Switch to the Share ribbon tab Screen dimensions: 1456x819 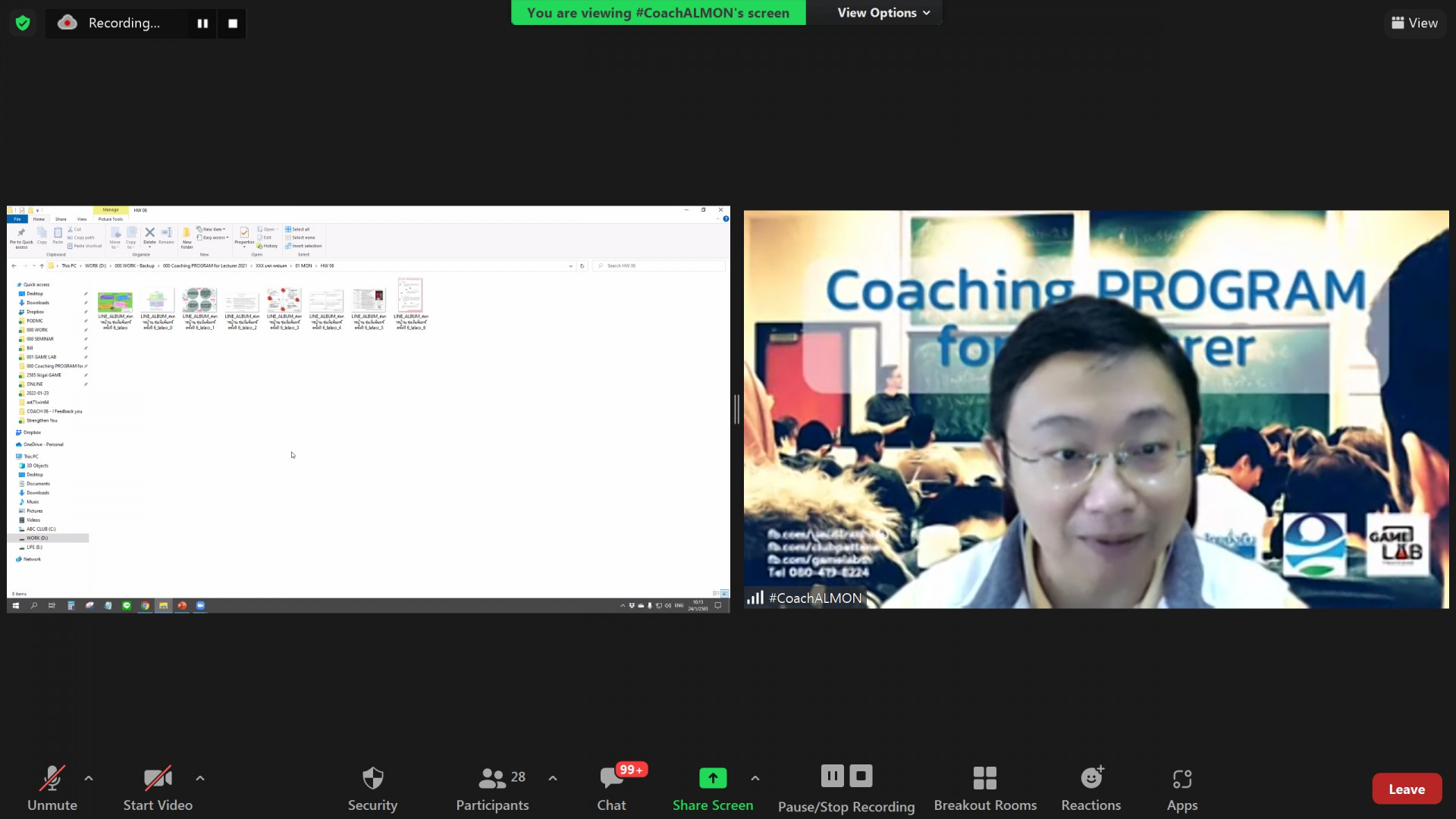(61, 219)
